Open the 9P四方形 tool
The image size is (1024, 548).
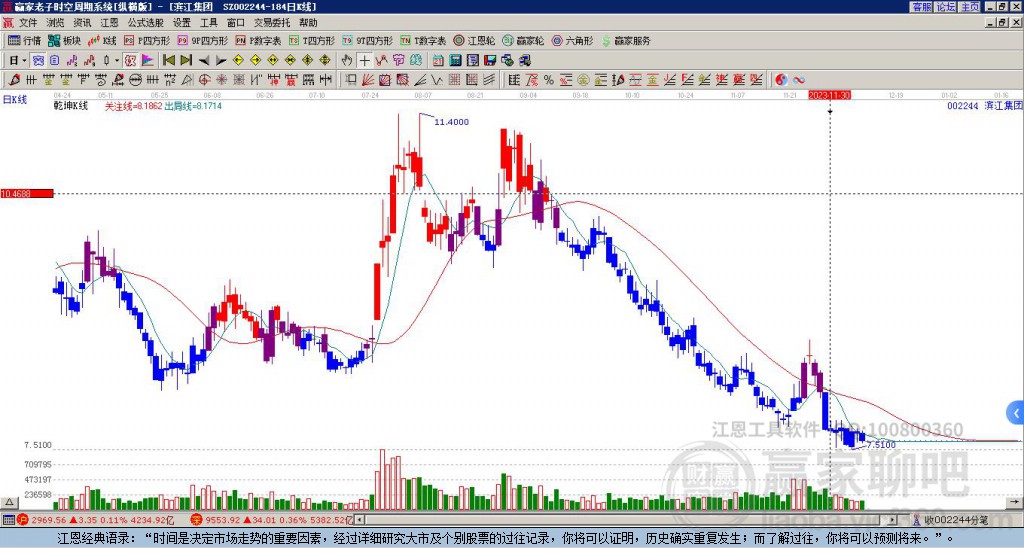click(202, 40)
